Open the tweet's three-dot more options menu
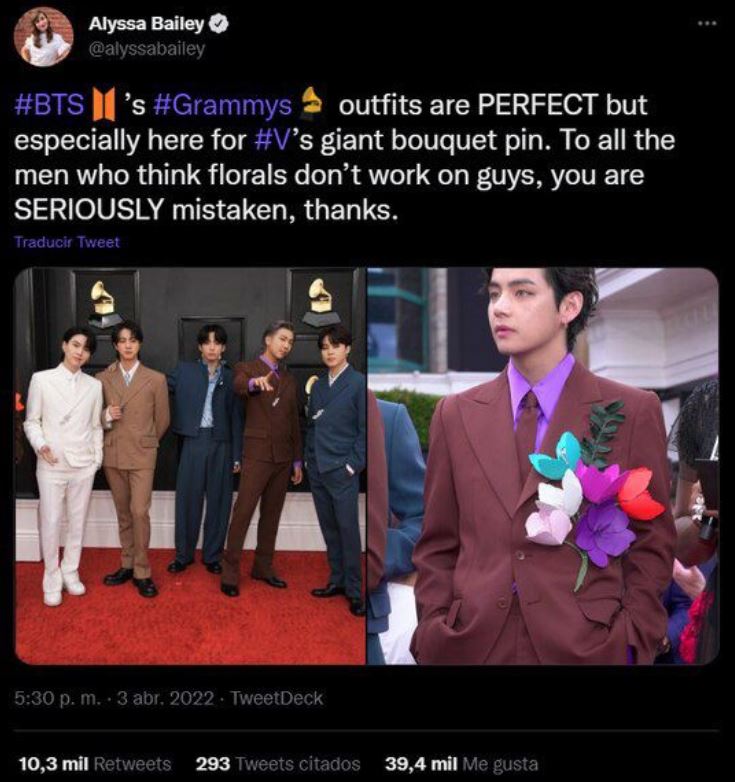This screenshot has height=782, width=735. tap(708, 23)
